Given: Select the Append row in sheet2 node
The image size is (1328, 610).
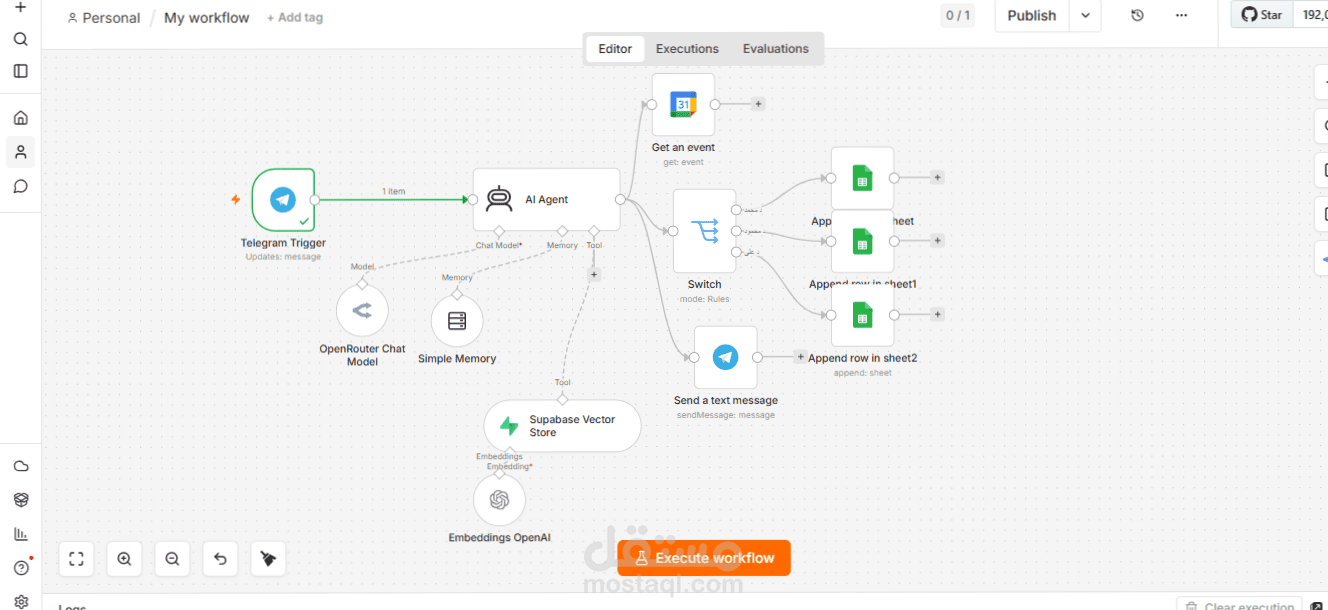Looking at the screenshot, I should [x=862, y=315].
